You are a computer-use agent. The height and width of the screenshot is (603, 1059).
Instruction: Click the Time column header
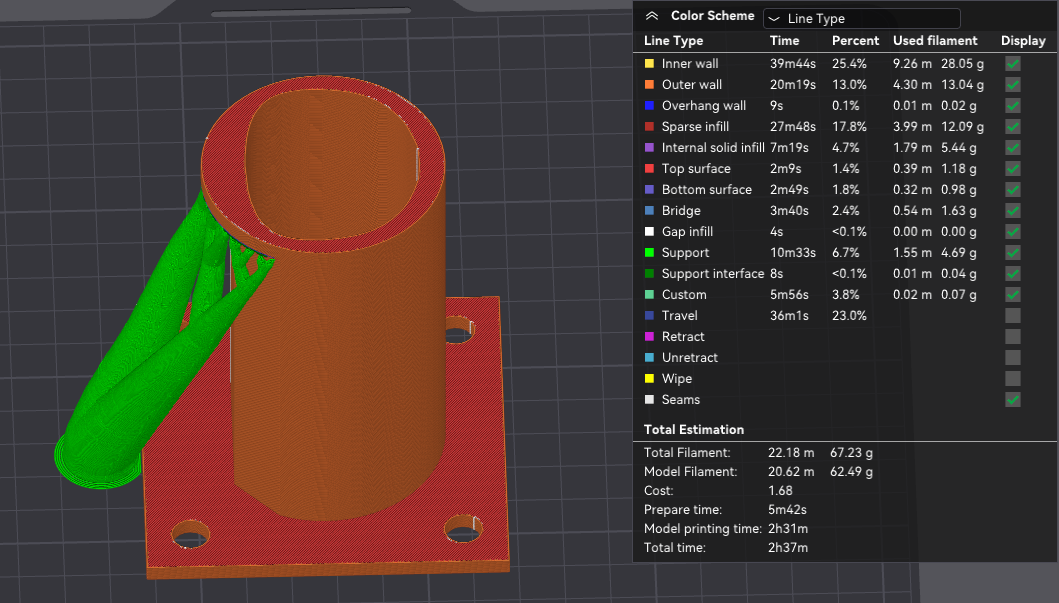784,41
